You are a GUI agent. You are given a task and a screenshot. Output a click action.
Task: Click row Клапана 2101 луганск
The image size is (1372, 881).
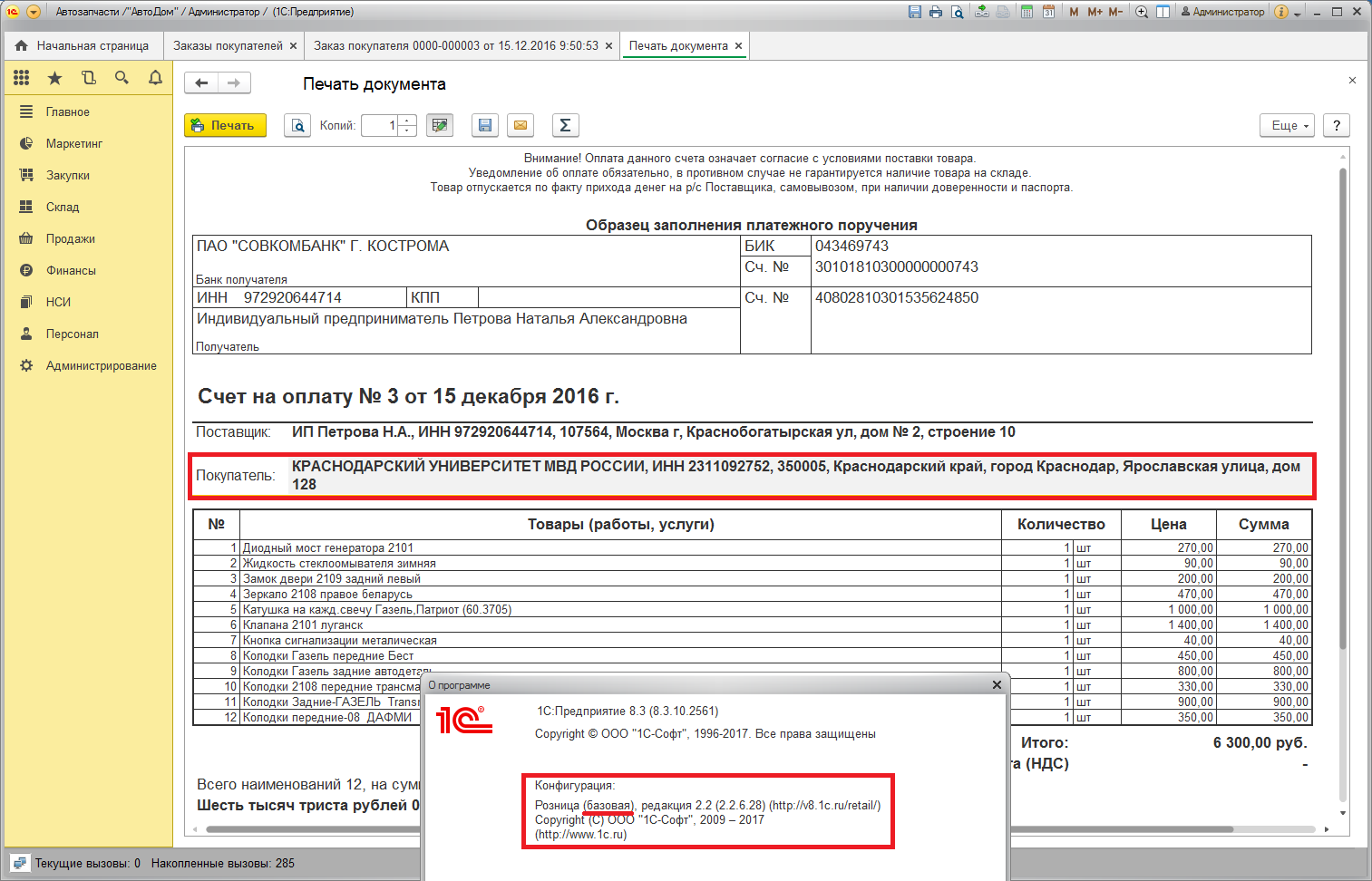[x=752, y=624]
